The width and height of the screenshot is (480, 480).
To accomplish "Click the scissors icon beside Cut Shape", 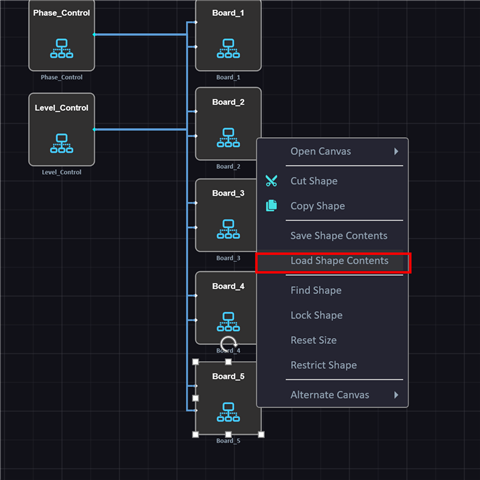I will 271,181.
